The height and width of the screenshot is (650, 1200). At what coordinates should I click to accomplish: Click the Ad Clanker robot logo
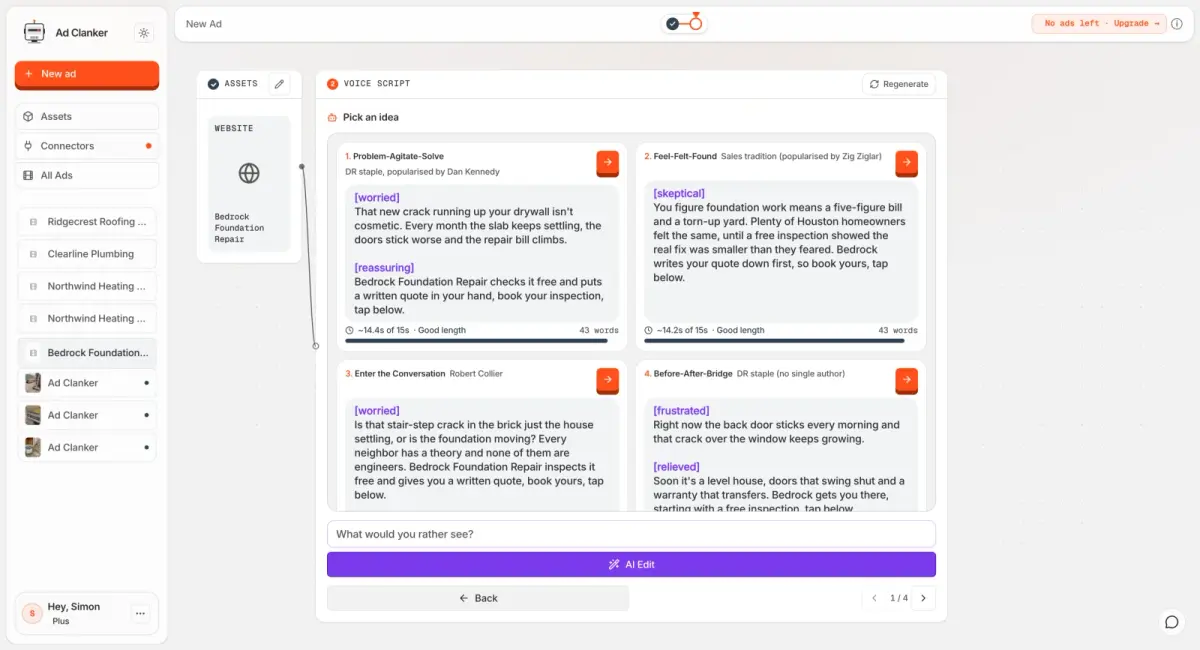click(34, 33)
